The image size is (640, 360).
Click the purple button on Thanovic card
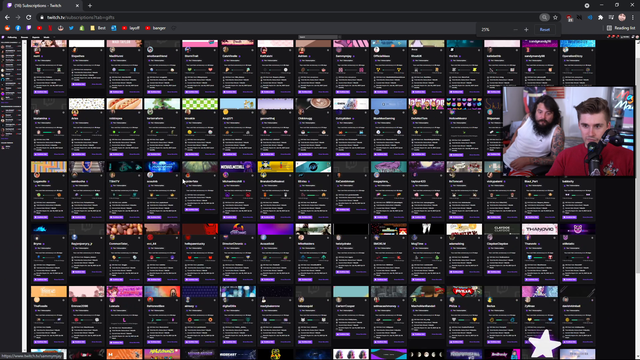(532, 280)
